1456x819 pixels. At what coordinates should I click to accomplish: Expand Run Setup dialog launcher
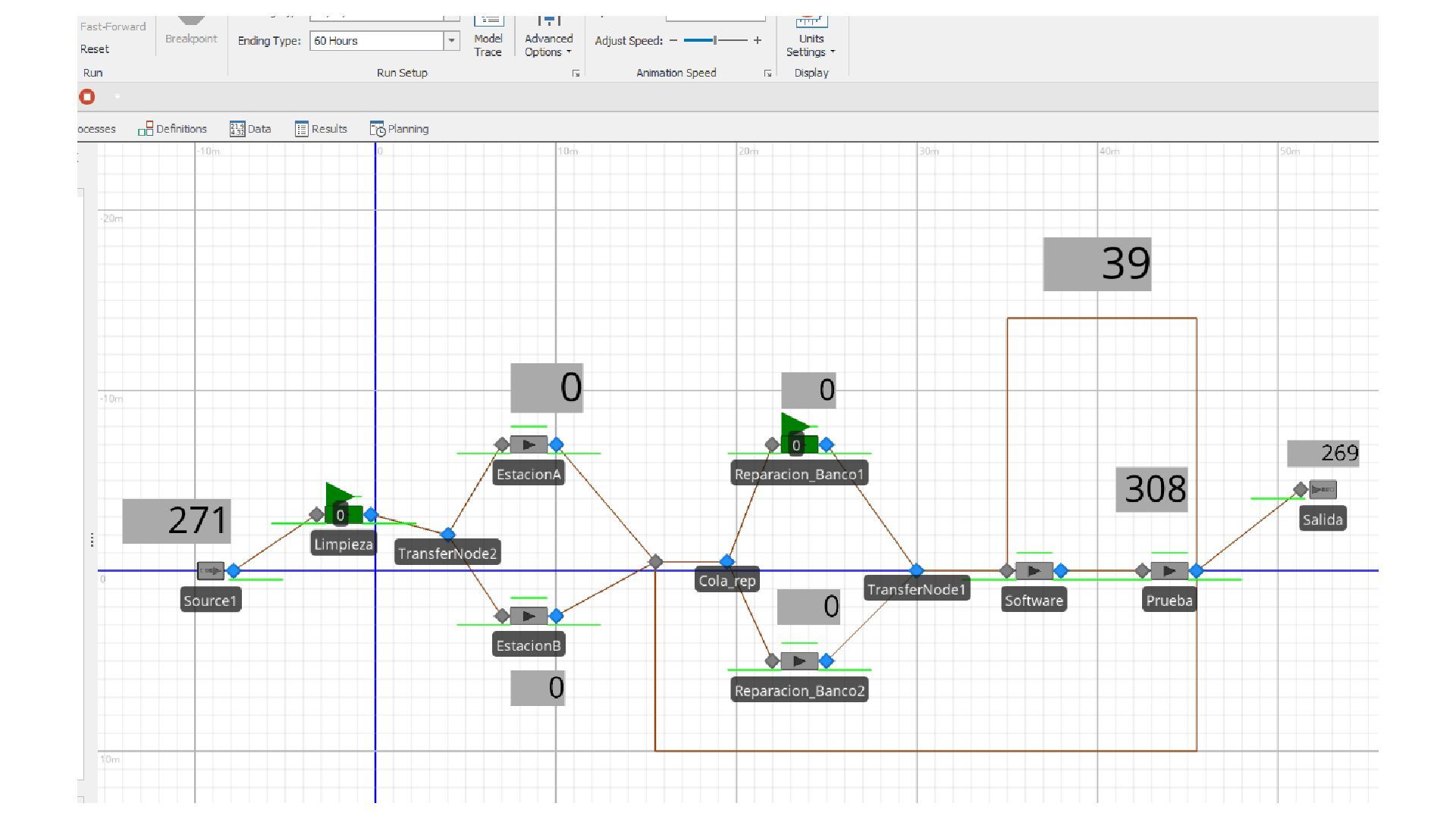576,74
